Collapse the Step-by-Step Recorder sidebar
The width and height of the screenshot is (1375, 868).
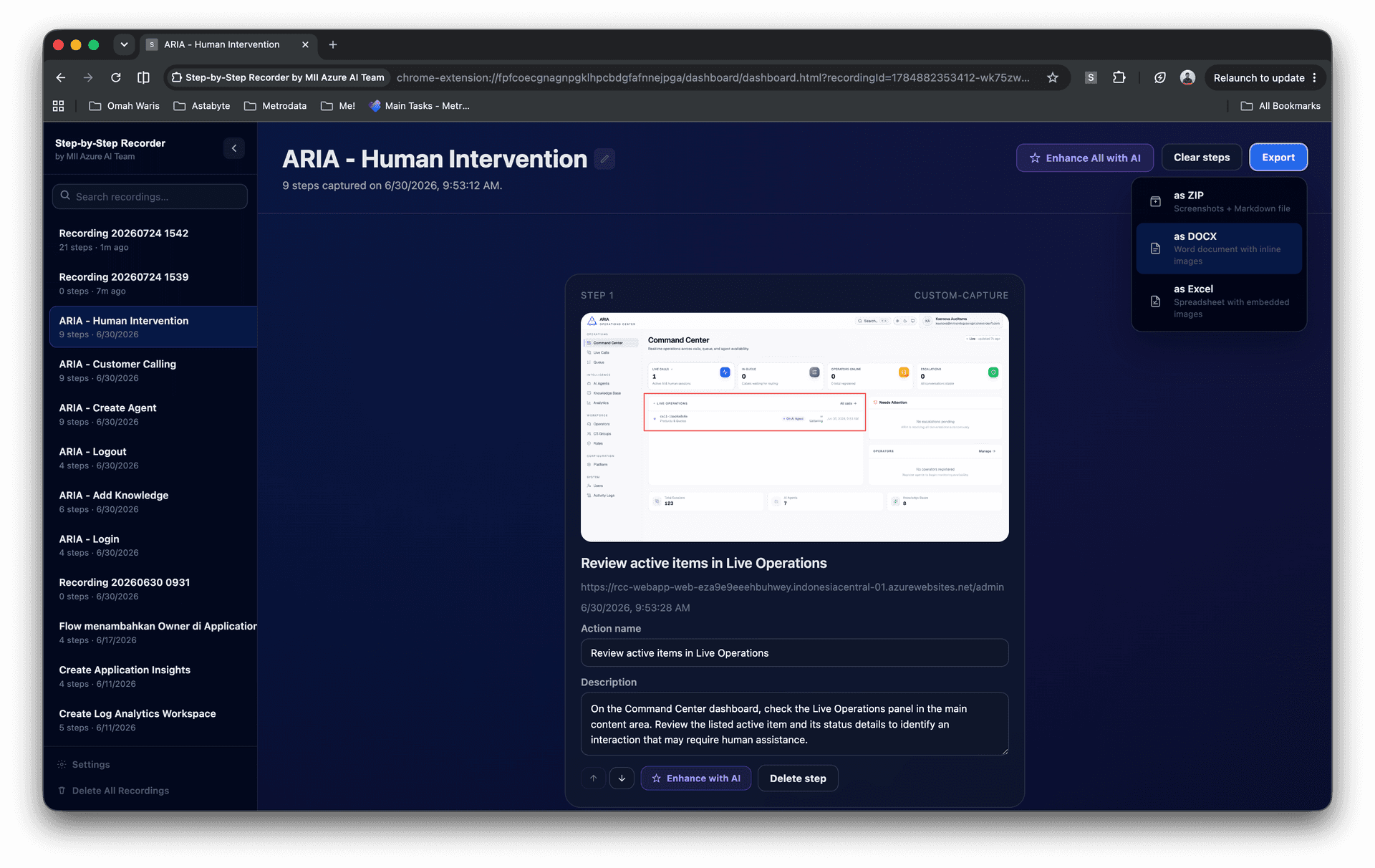point(234,148)
